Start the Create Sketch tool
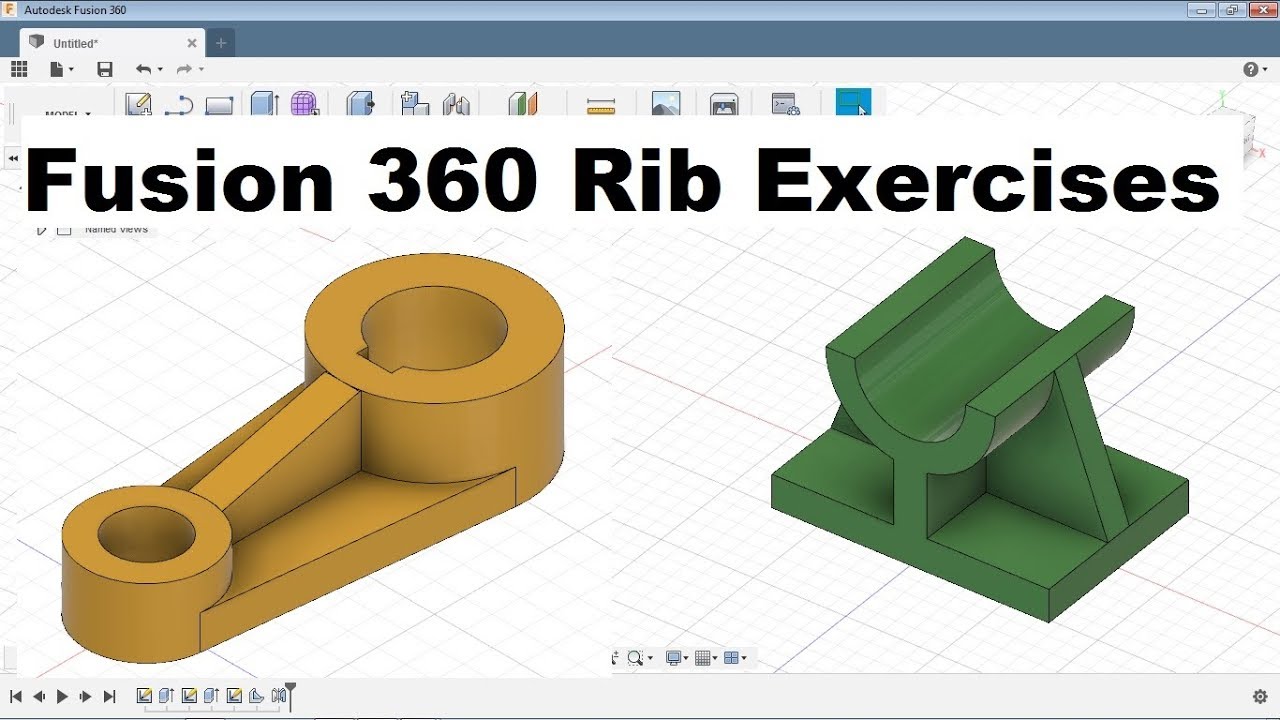 tap(138, 104)
